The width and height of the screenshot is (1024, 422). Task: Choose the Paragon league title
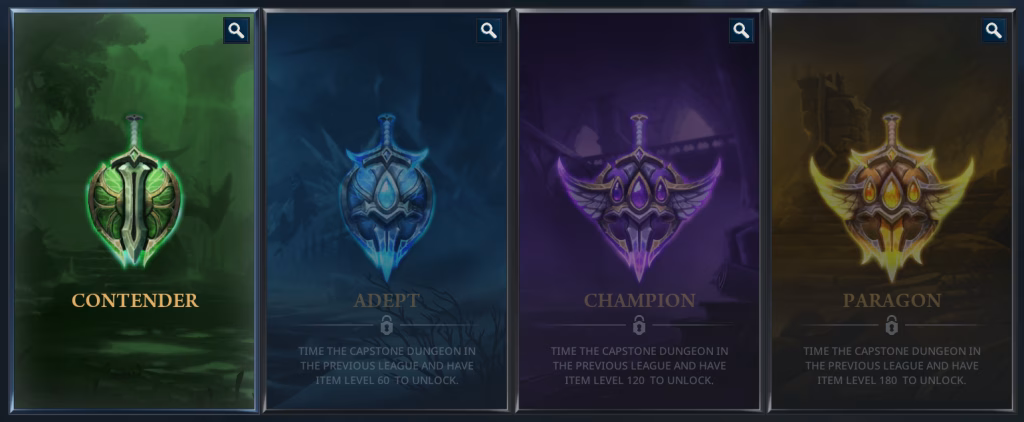892,300
